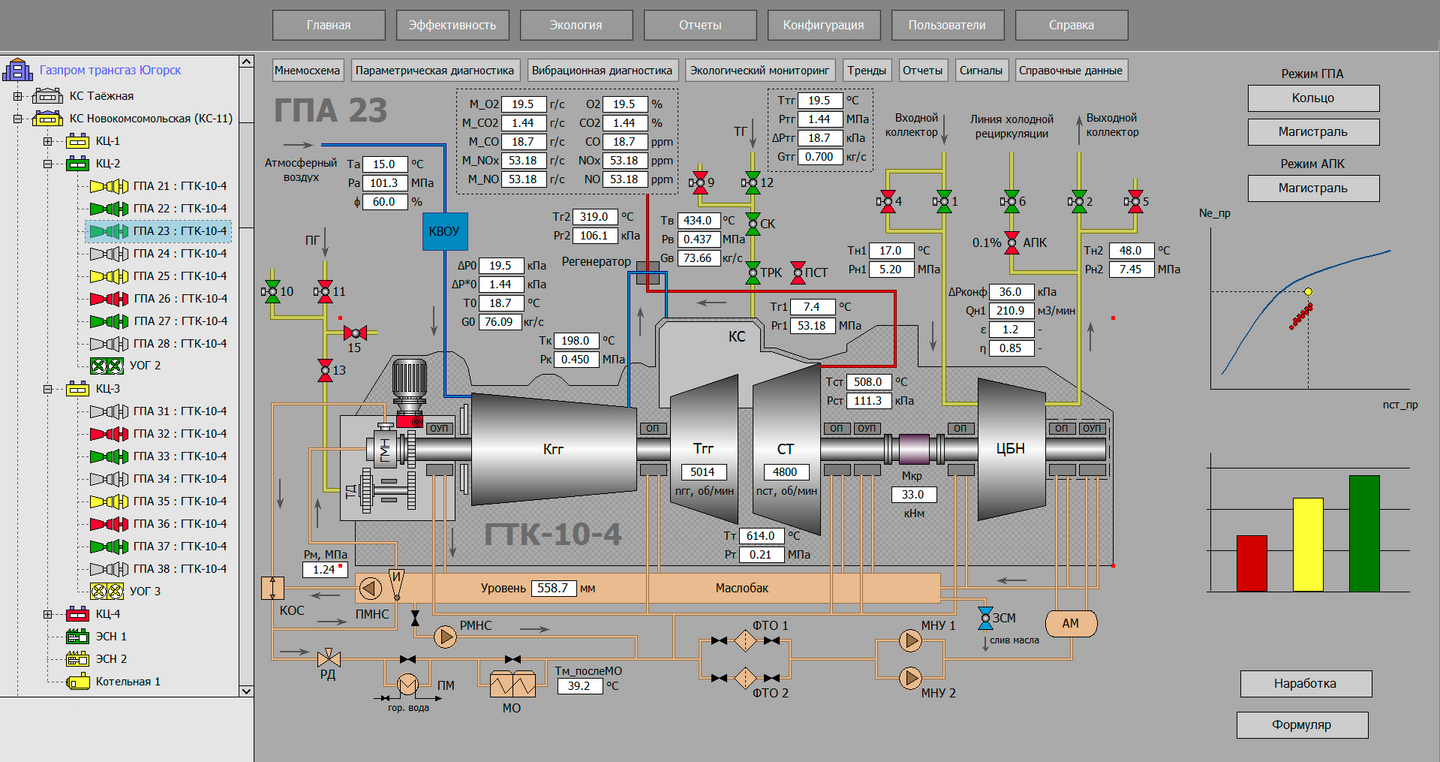
Task: Expand the КЦ-4 tree node
Action: point(47,614)
